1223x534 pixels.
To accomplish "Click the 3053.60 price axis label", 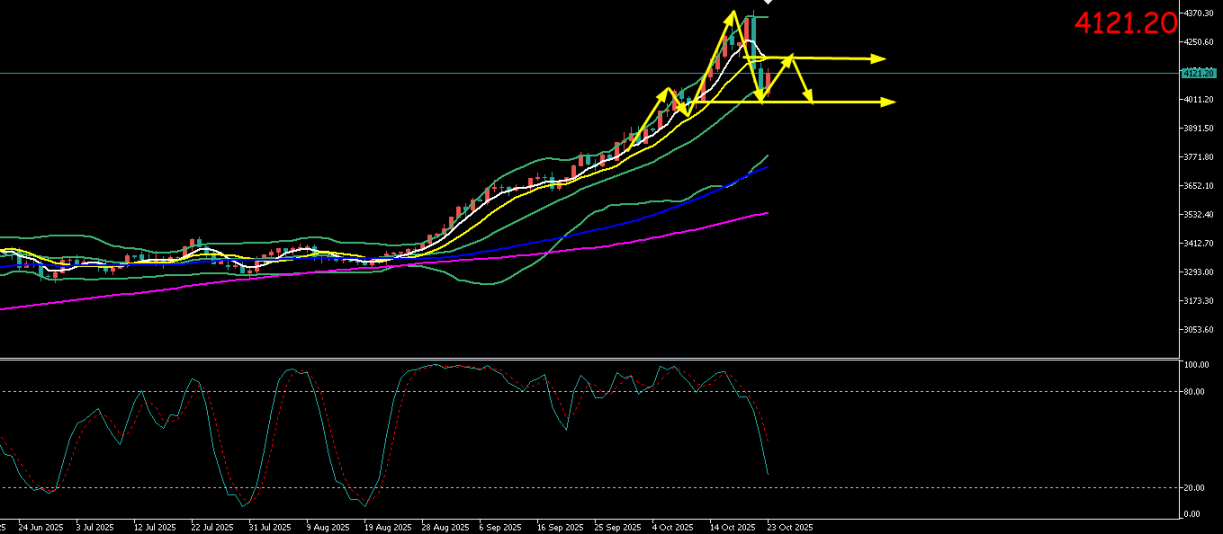I will (1199, 330).
